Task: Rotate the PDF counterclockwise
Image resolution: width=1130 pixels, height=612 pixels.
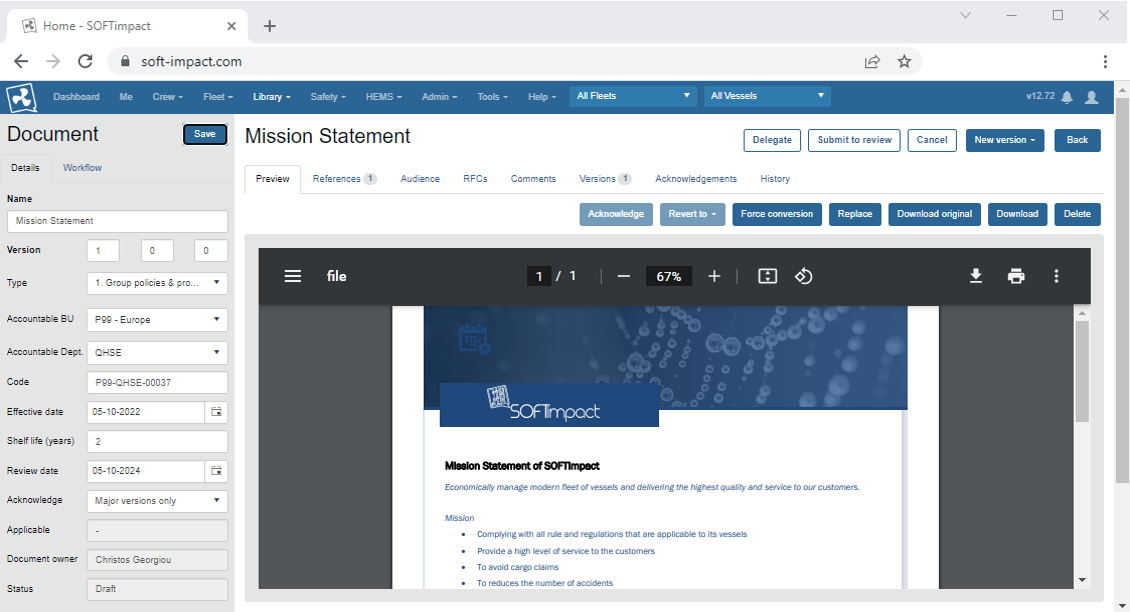Action: click(804, 276)
